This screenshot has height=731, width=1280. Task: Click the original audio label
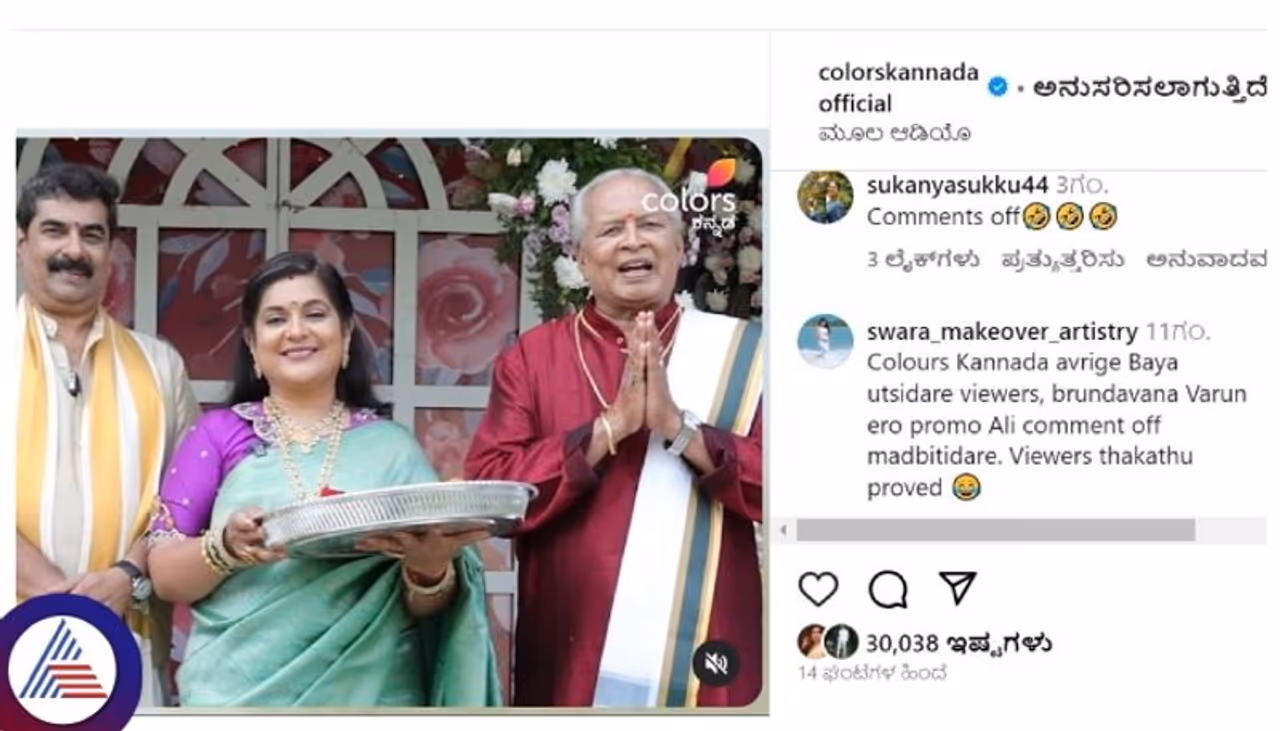coord(894,133)
